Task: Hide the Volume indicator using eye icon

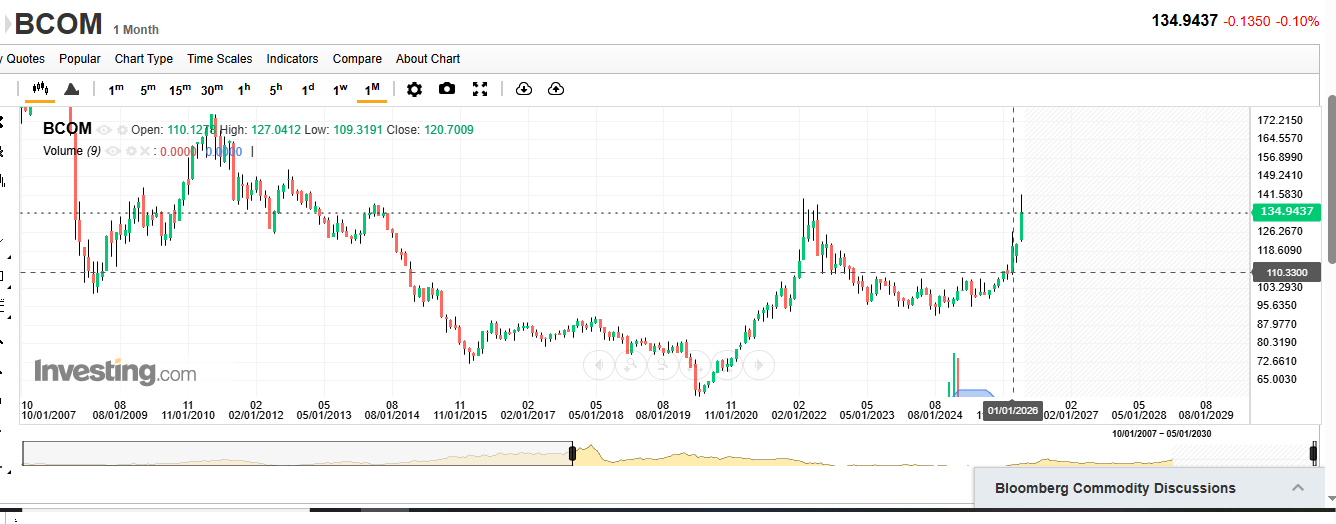Action: [112, 151]
